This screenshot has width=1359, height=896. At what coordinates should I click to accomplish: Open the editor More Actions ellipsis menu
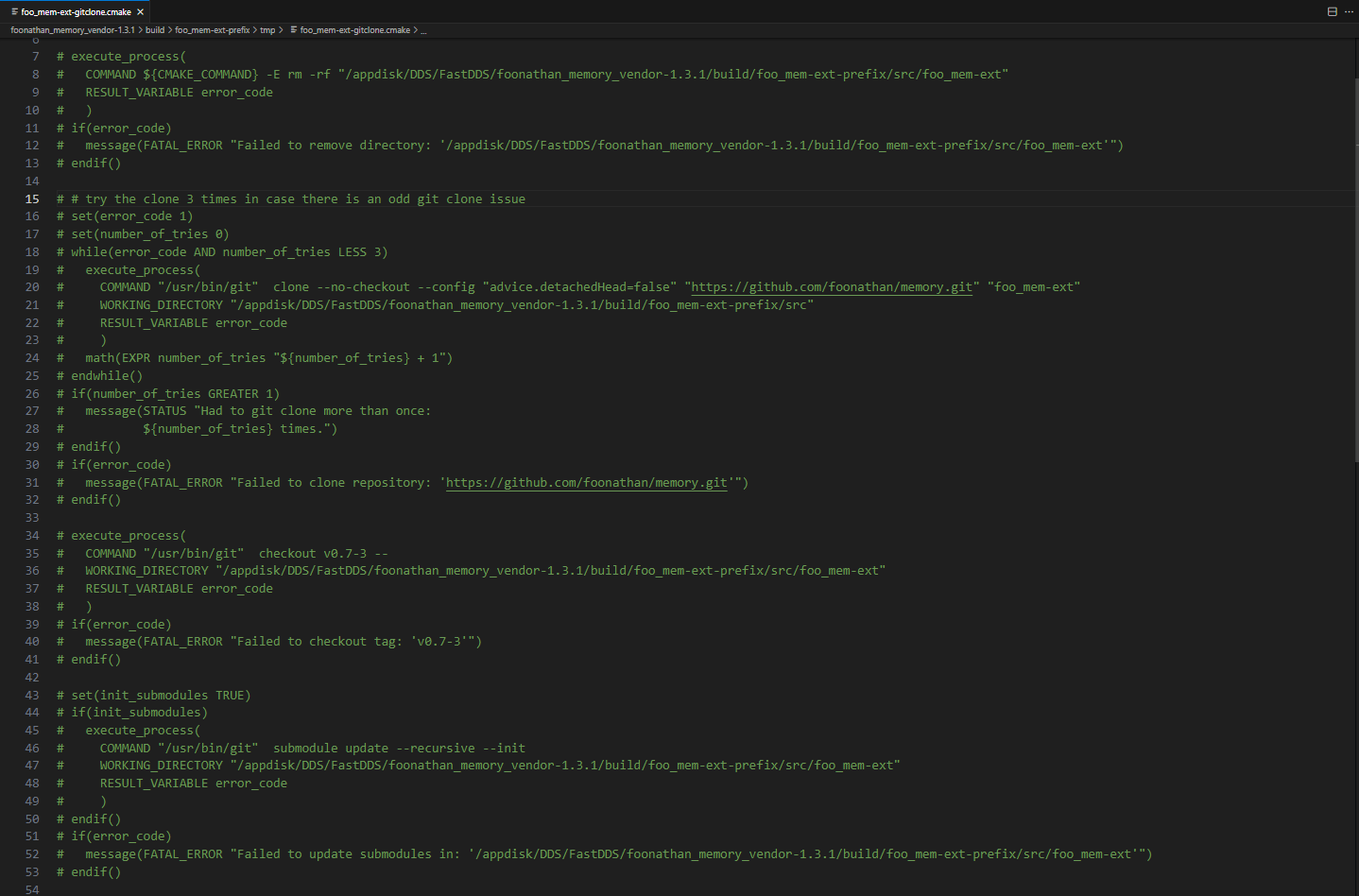[x=1349, y=12]
